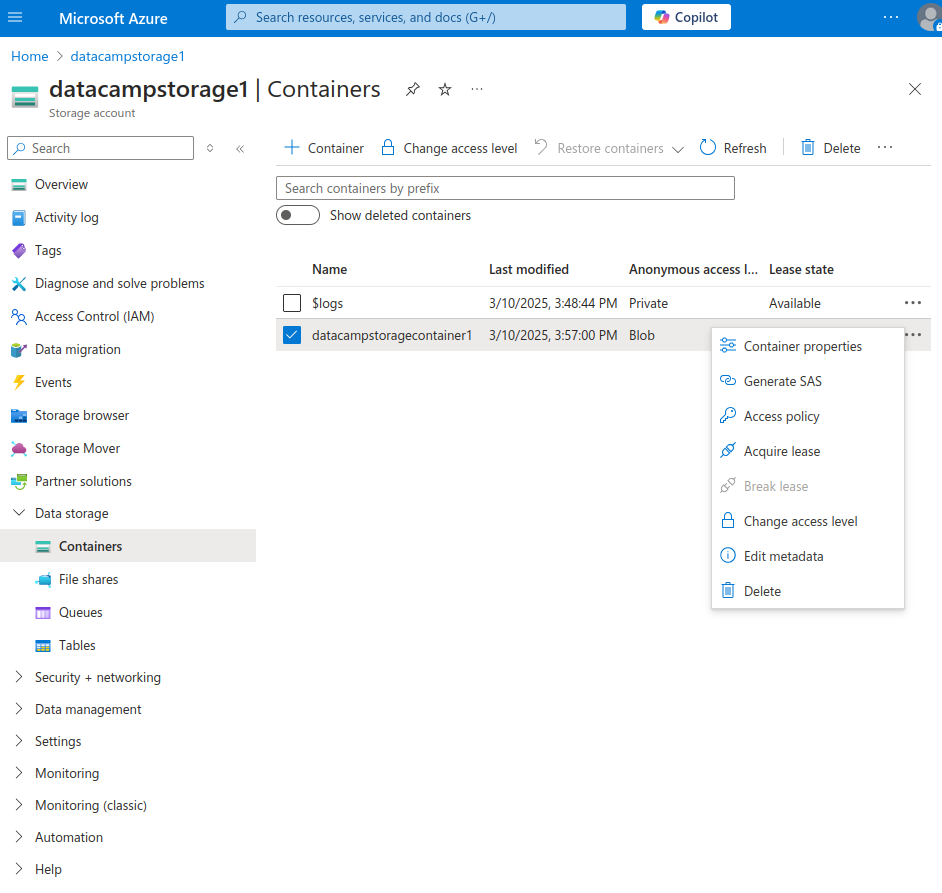Close the Containers blade
Image resolution: width=942 pixels, height=893 pixels.
tap(914, 90)
